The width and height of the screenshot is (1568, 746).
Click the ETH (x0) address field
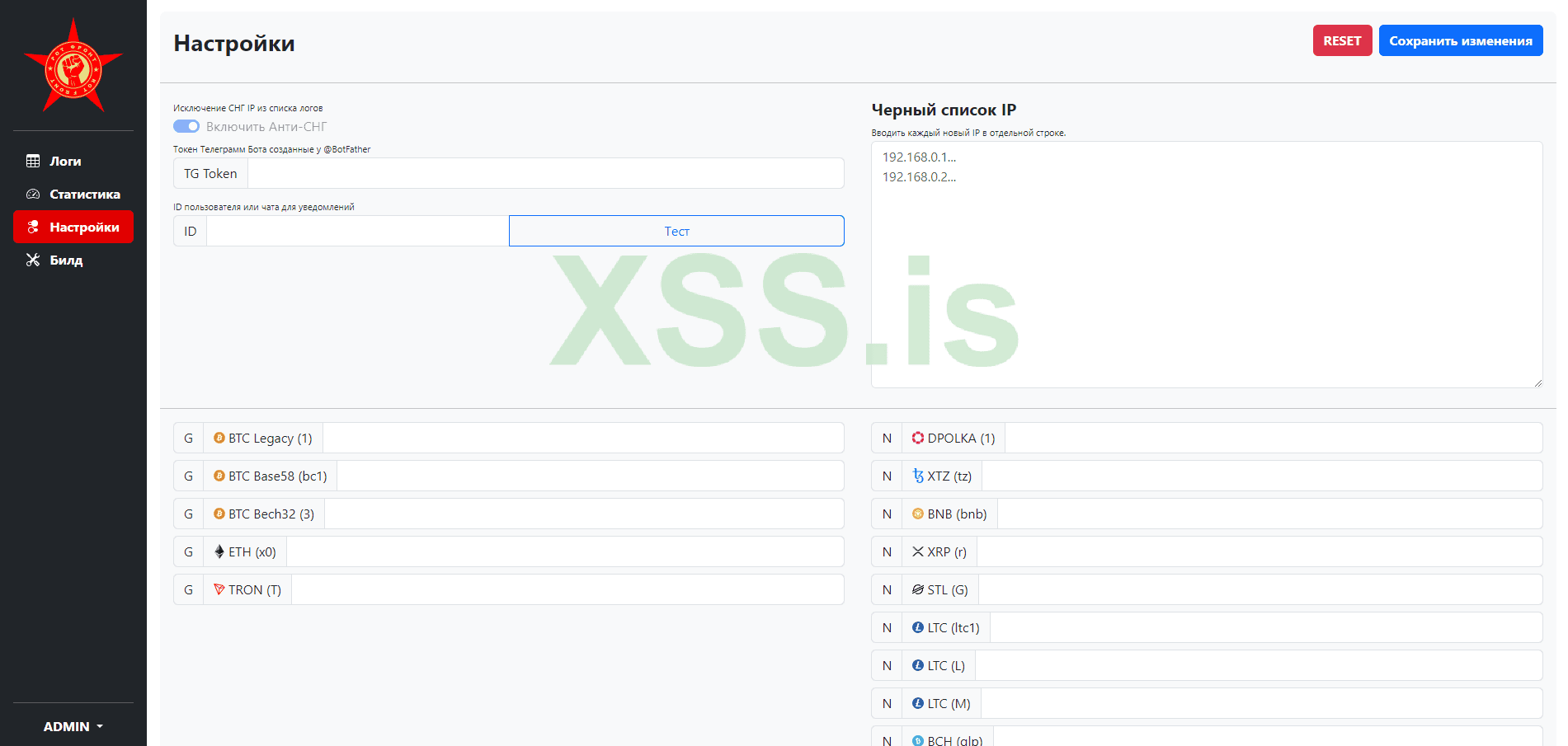tap(565, 551)
